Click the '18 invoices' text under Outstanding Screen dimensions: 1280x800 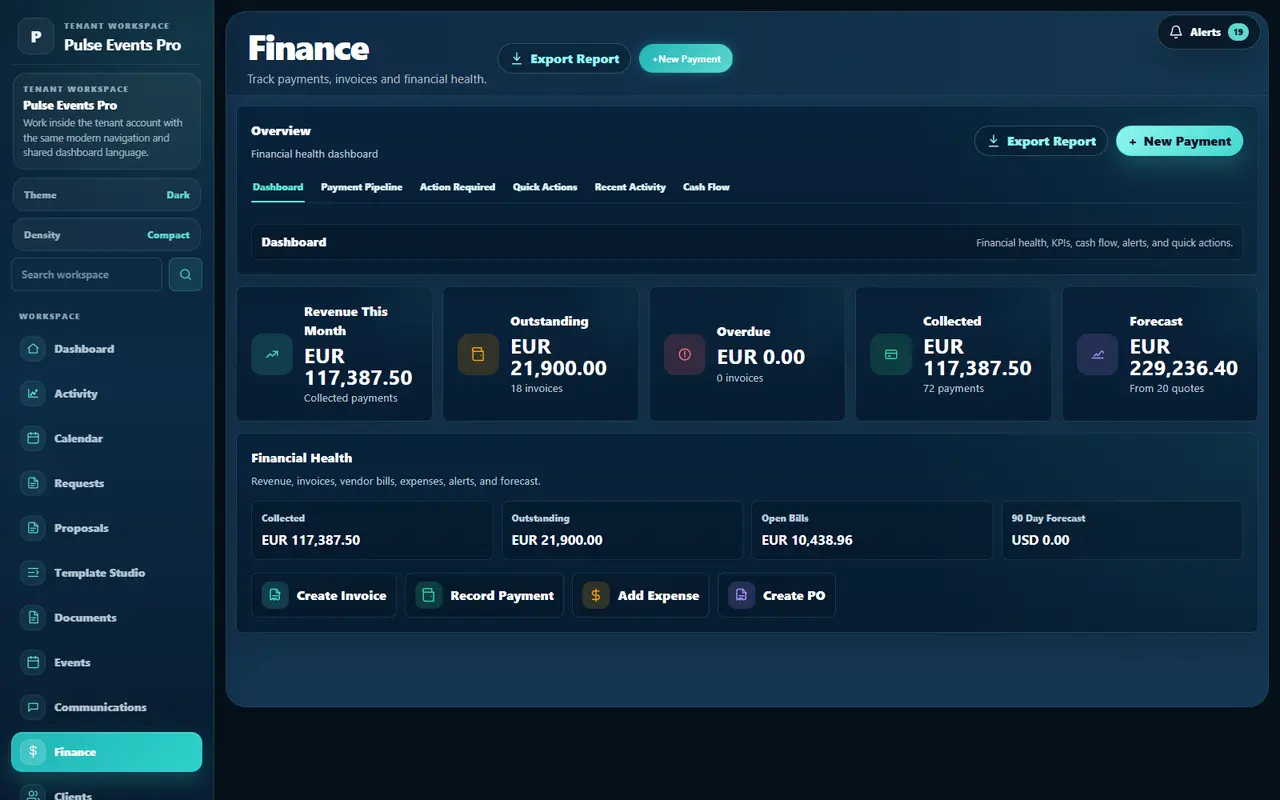click(536, 388)
